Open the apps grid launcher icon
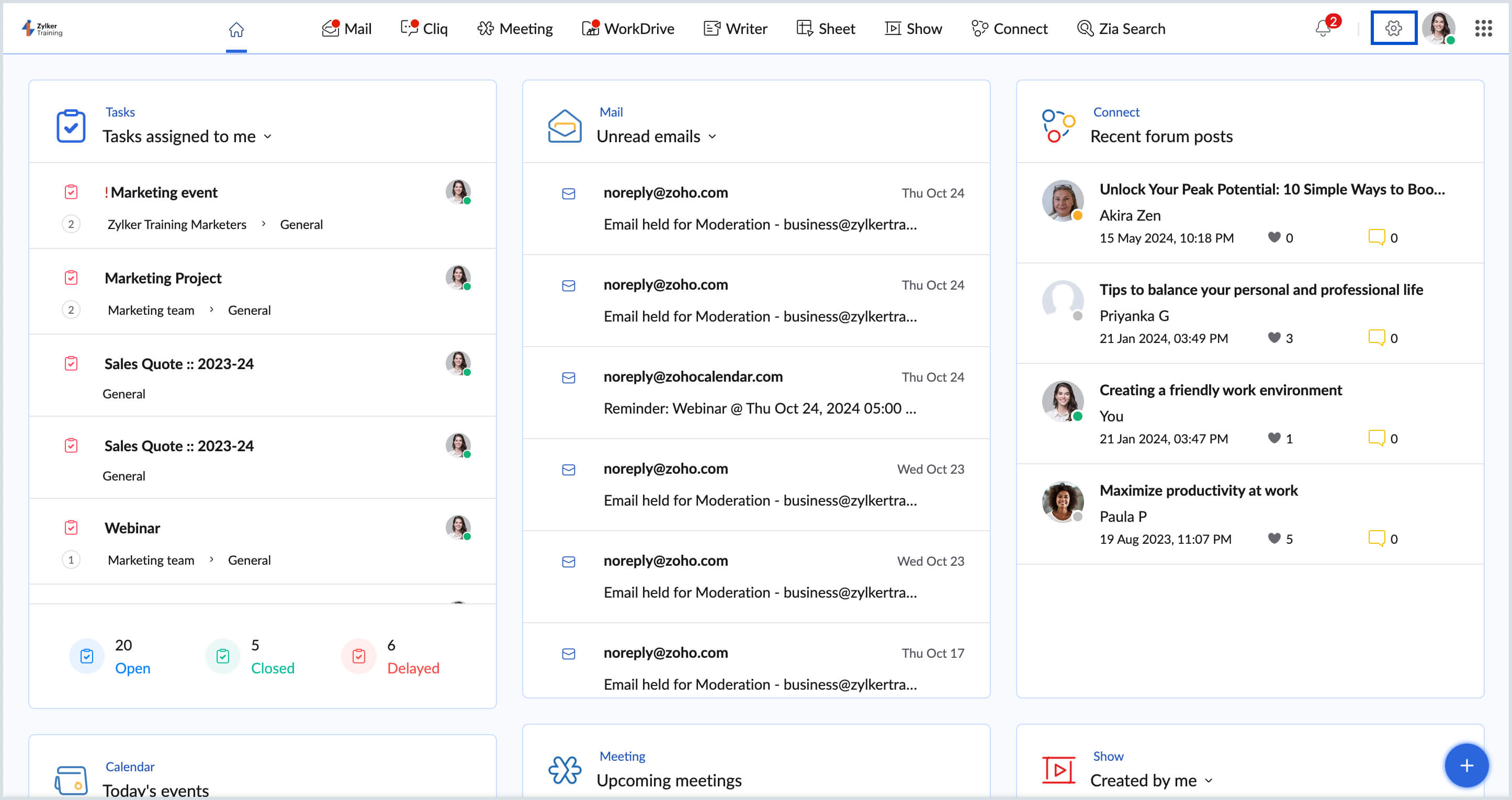Screen dimensions: 1512x800 point(1483,28)
